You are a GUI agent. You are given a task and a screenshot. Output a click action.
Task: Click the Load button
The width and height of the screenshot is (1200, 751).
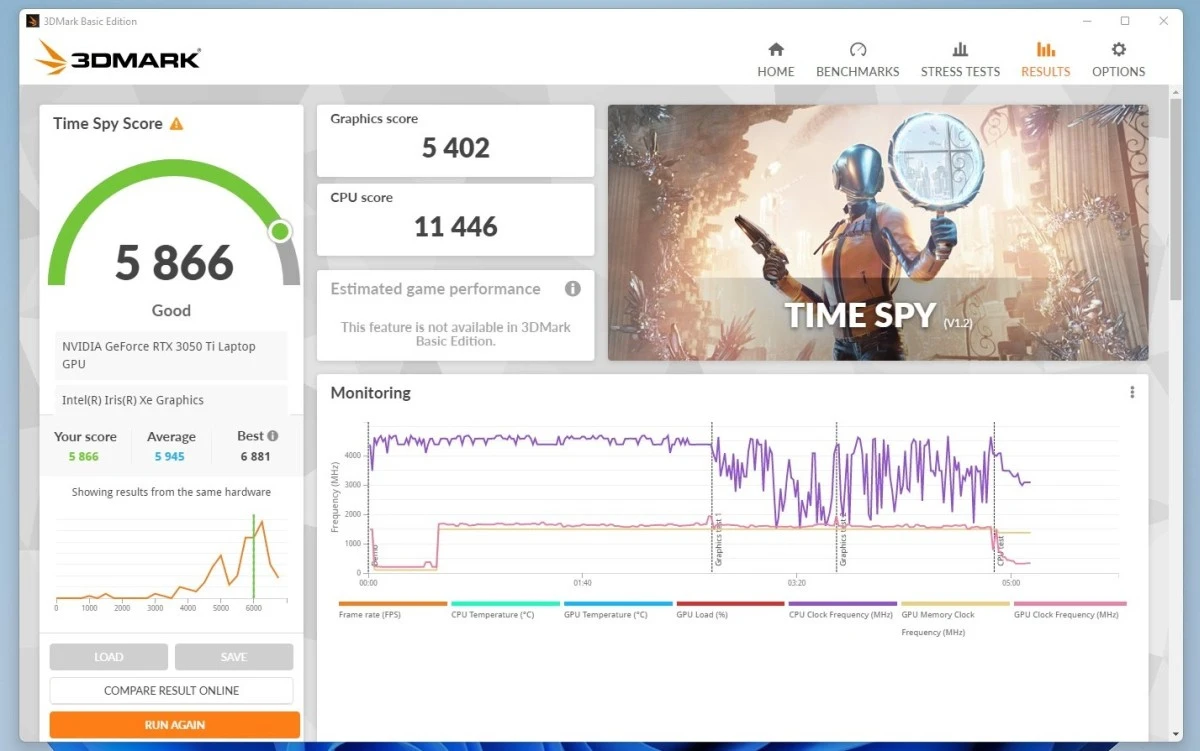click(x=109, y=657)
